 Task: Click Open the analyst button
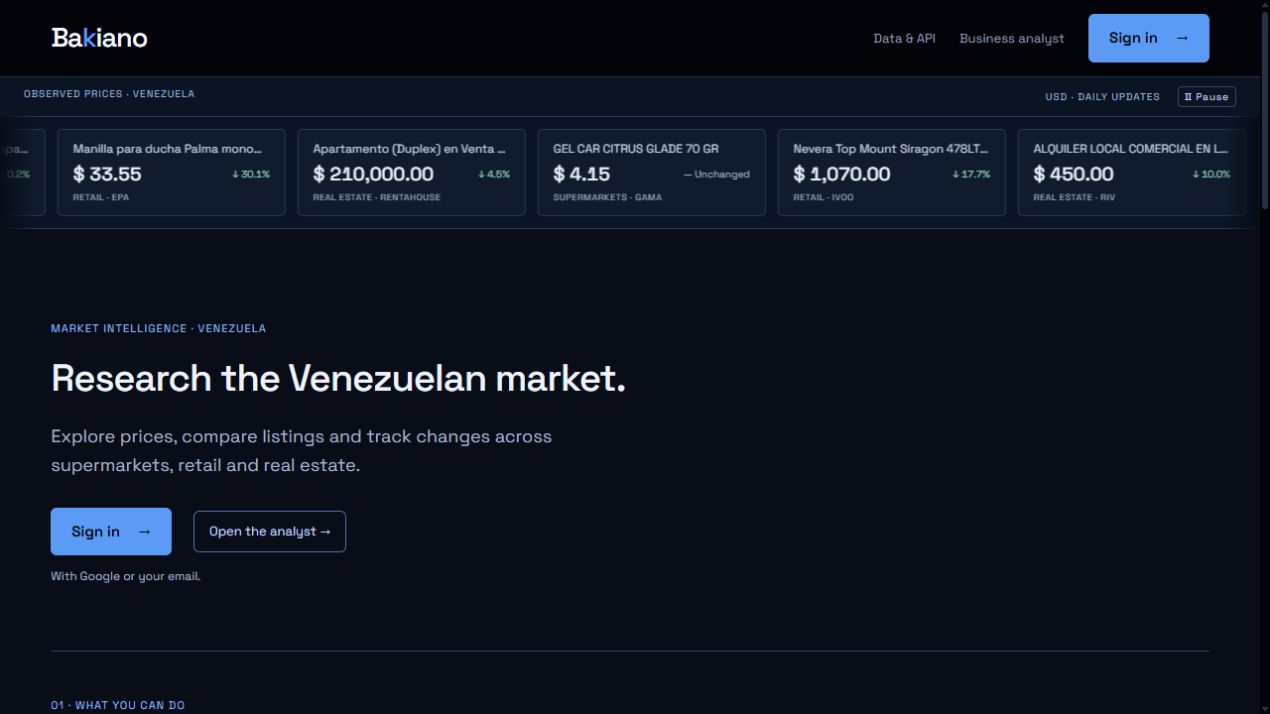point(269,531)
